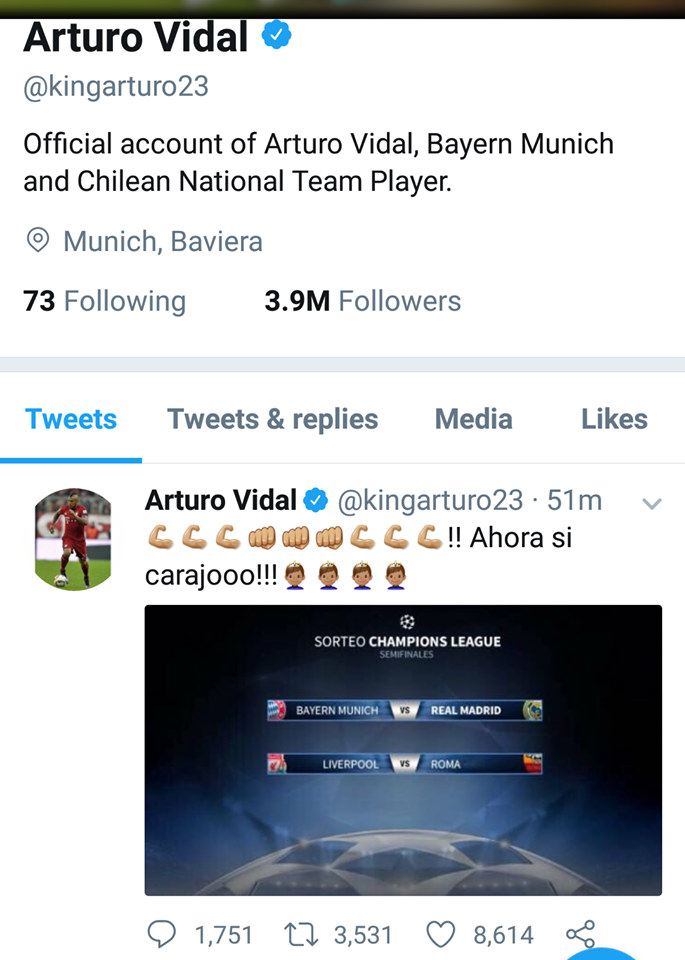This screenshot has width=685, height=960.
Task: Click the 51m tweet timestamp
Action: click(x=574, y=500)
